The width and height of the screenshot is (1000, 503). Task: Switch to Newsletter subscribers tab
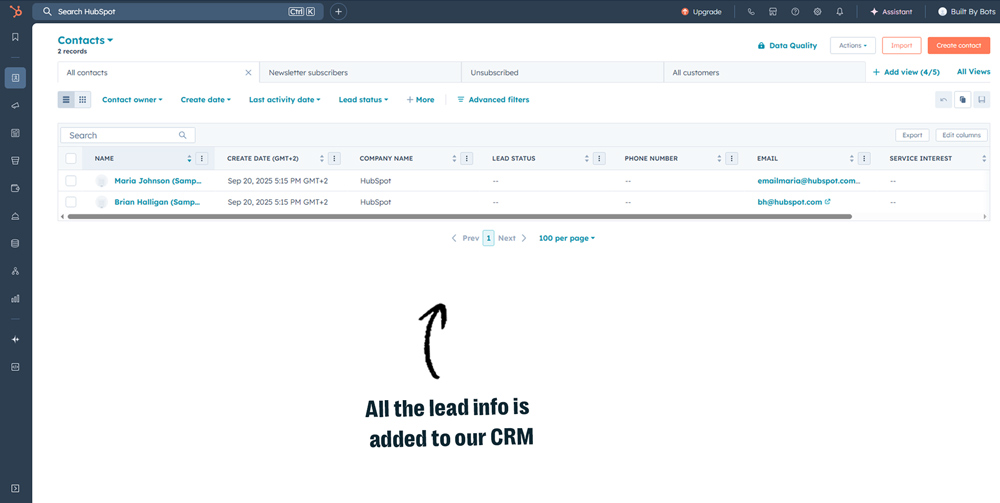[x=360, y=73]
